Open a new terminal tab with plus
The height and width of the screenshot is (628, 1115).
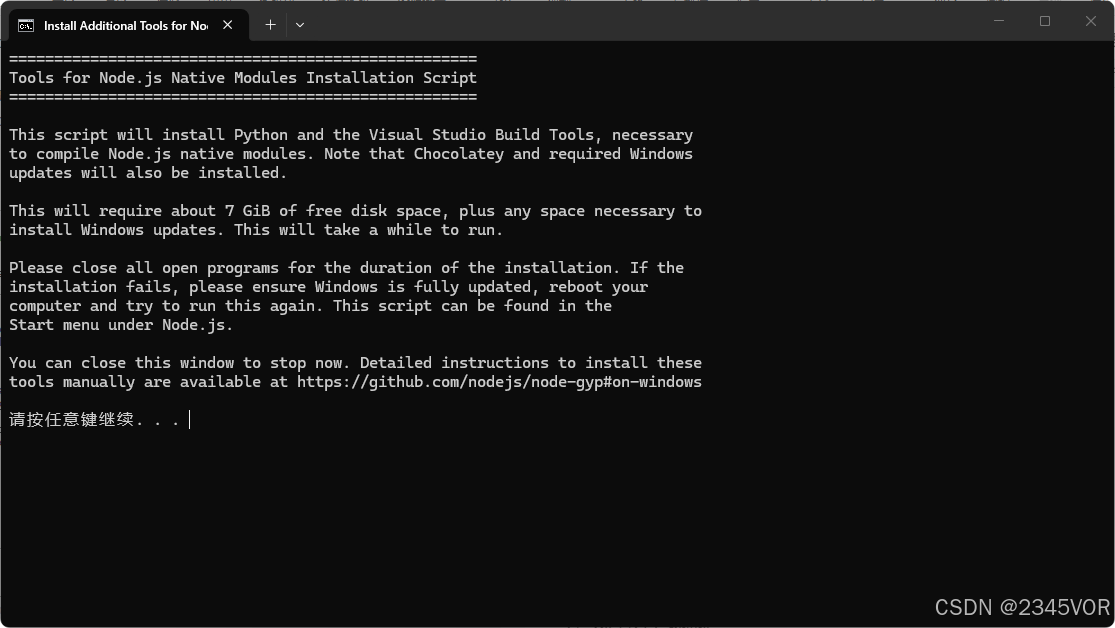[x=270, y=25]
